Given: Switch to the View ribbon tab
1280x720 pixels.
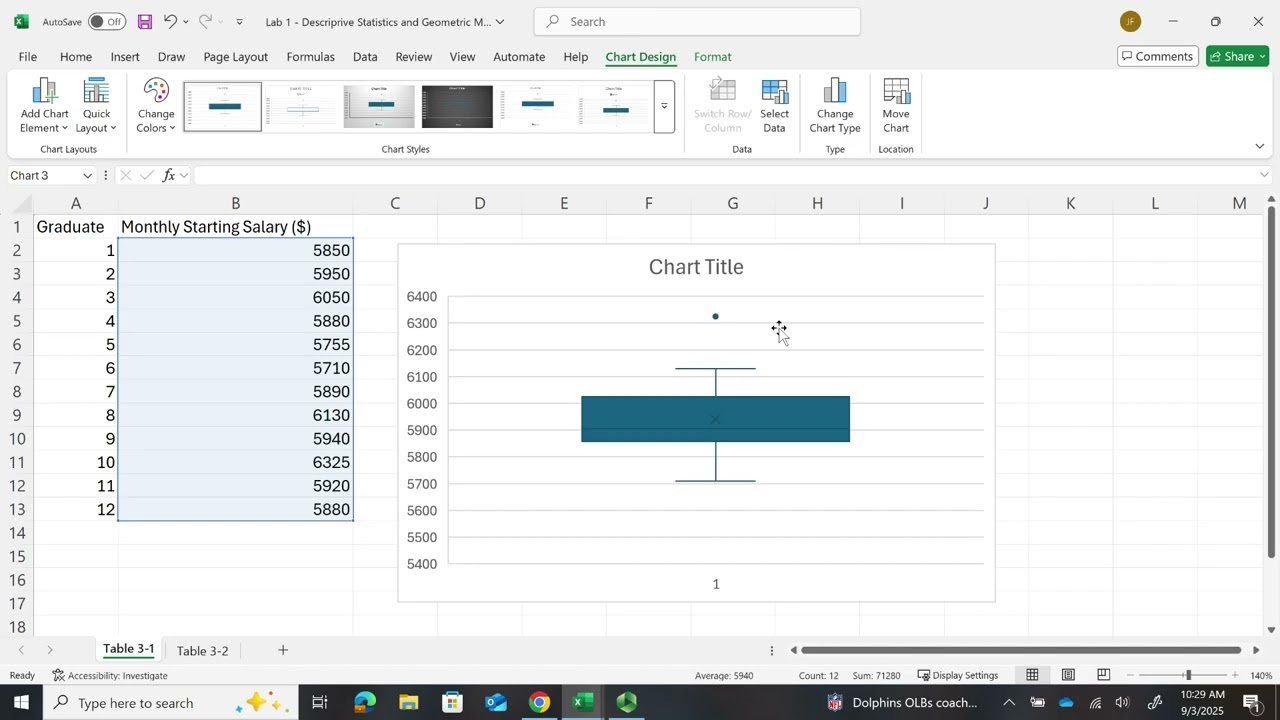Looking at the screenshot, I should [462, 57].
